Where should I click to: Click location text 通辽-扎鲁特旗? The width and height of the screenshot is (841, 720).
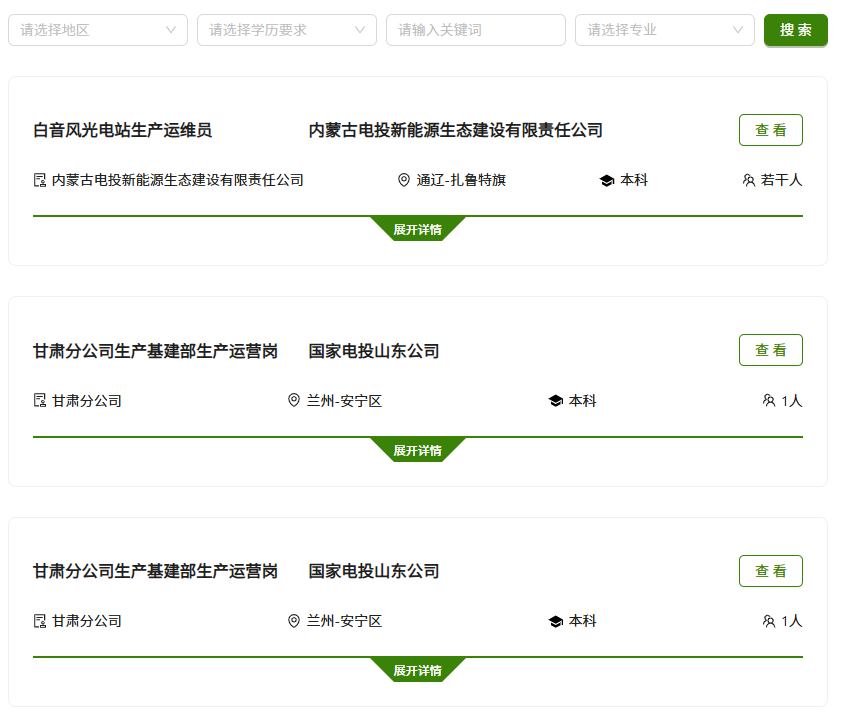click(461, 180)
